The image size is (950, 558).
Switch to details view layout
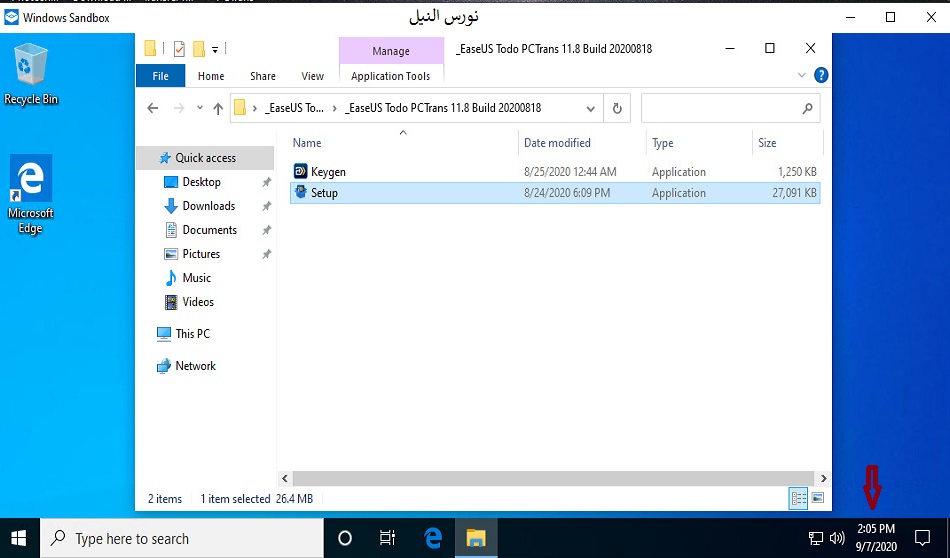[x=799, y=498]
